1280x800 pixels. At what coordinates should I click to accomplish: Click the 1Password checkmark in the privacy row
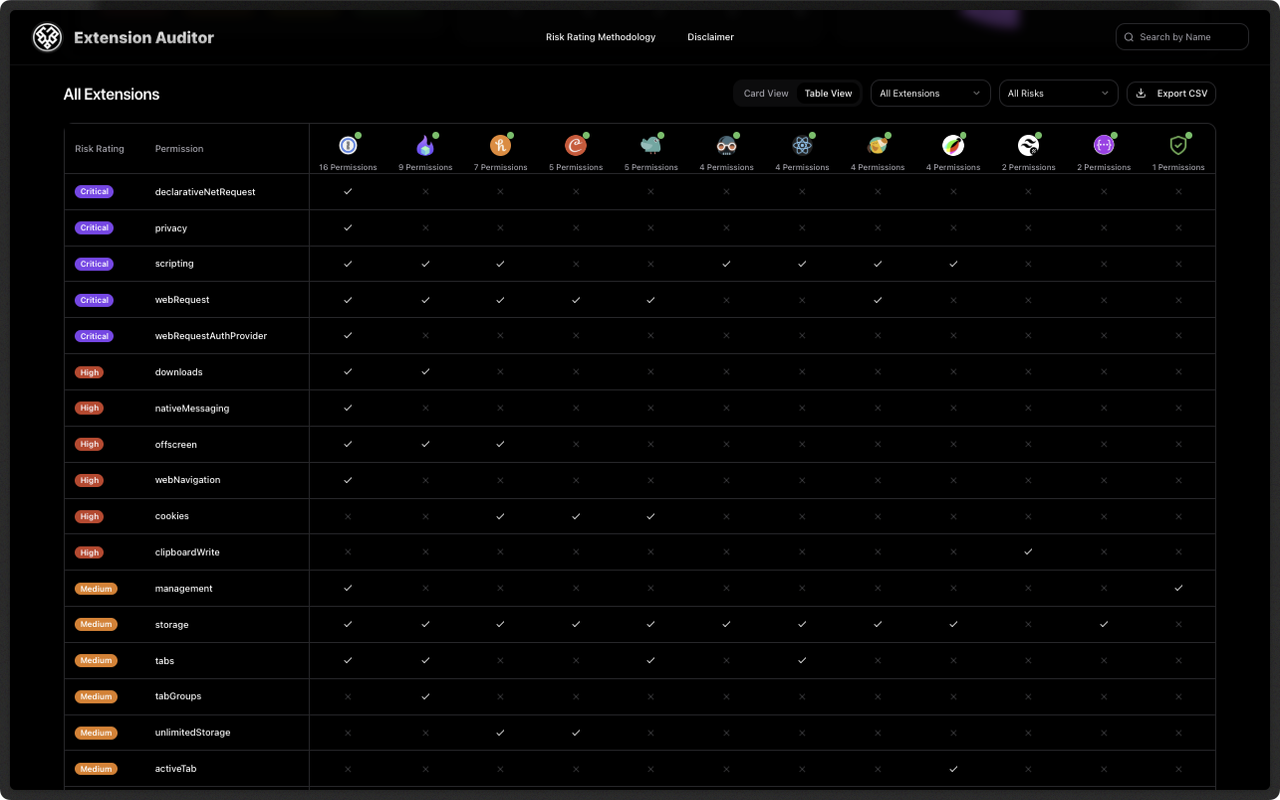[x=348, y=227]
